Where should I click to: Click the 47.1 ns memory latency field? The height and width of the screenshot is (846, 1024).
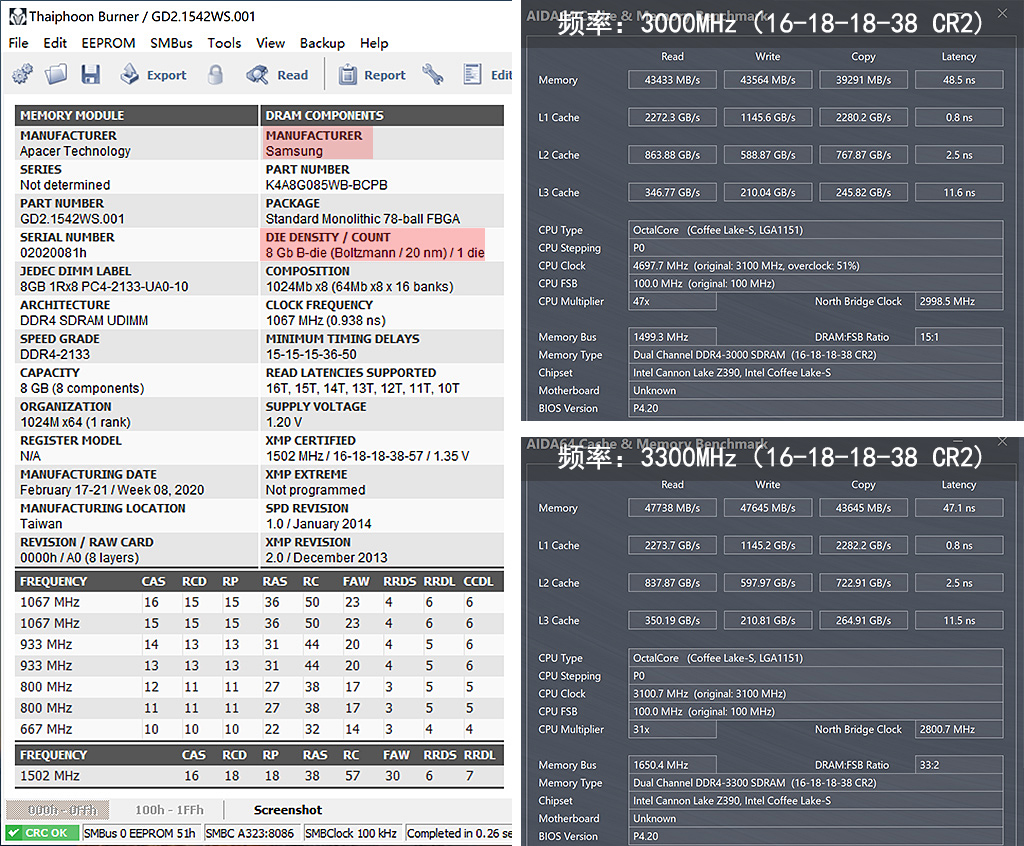[x=959, y=508]
